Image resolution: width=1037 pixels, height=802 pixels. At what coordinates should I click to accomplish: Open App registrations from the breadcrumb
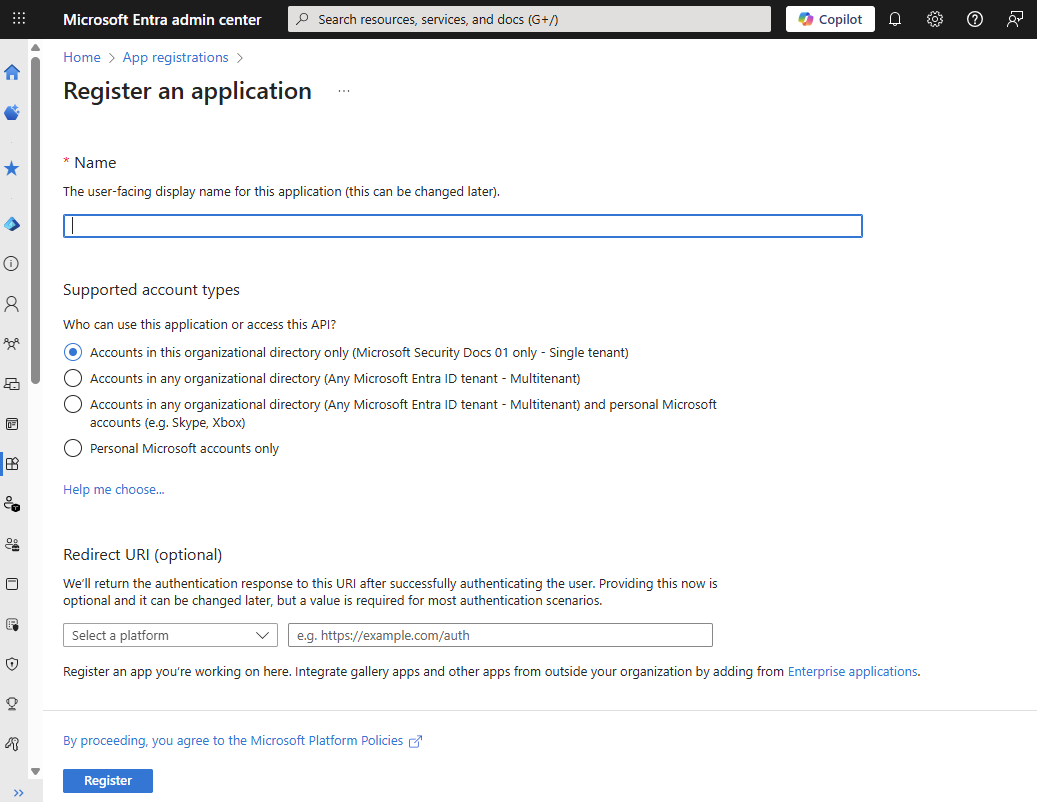pyautogui.click(x=175, y=57)
